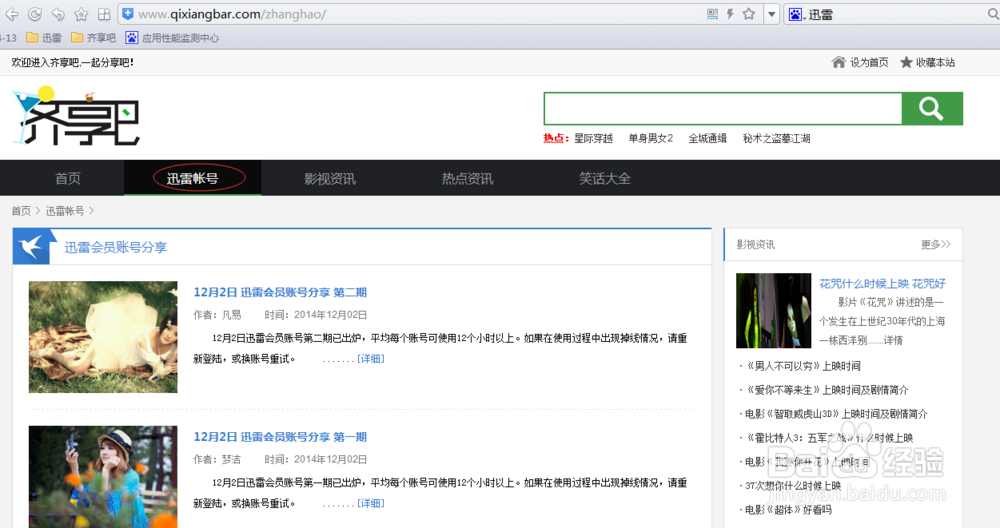Open the 热点资讯 navigation tab

coord(467,179)
